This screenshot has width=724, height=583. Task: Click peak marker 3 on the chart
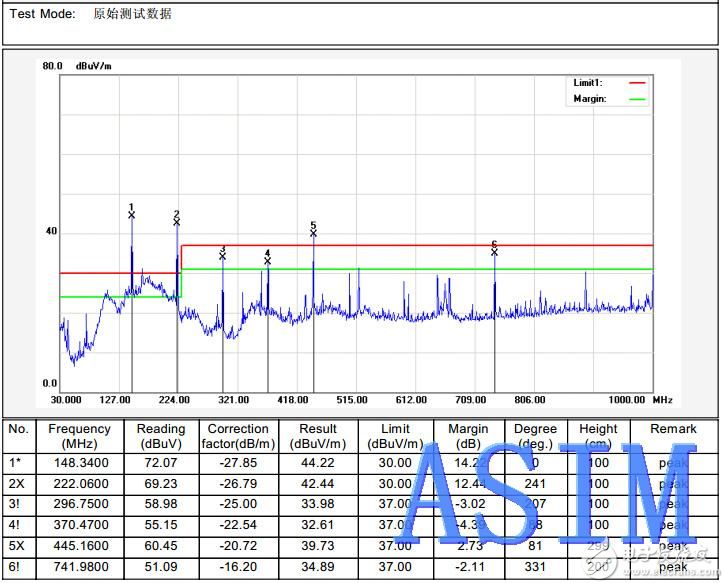223,256
